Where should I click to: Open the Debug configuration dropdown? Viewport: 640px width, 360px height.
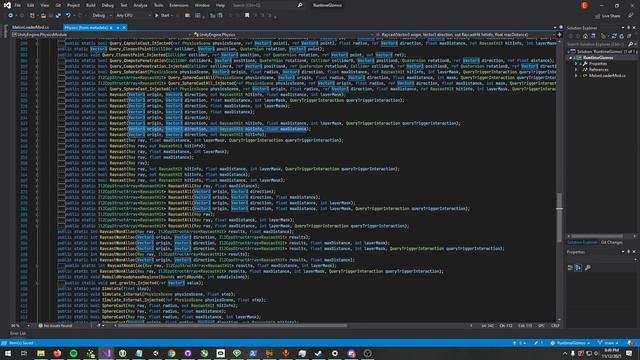pos(102,16)
